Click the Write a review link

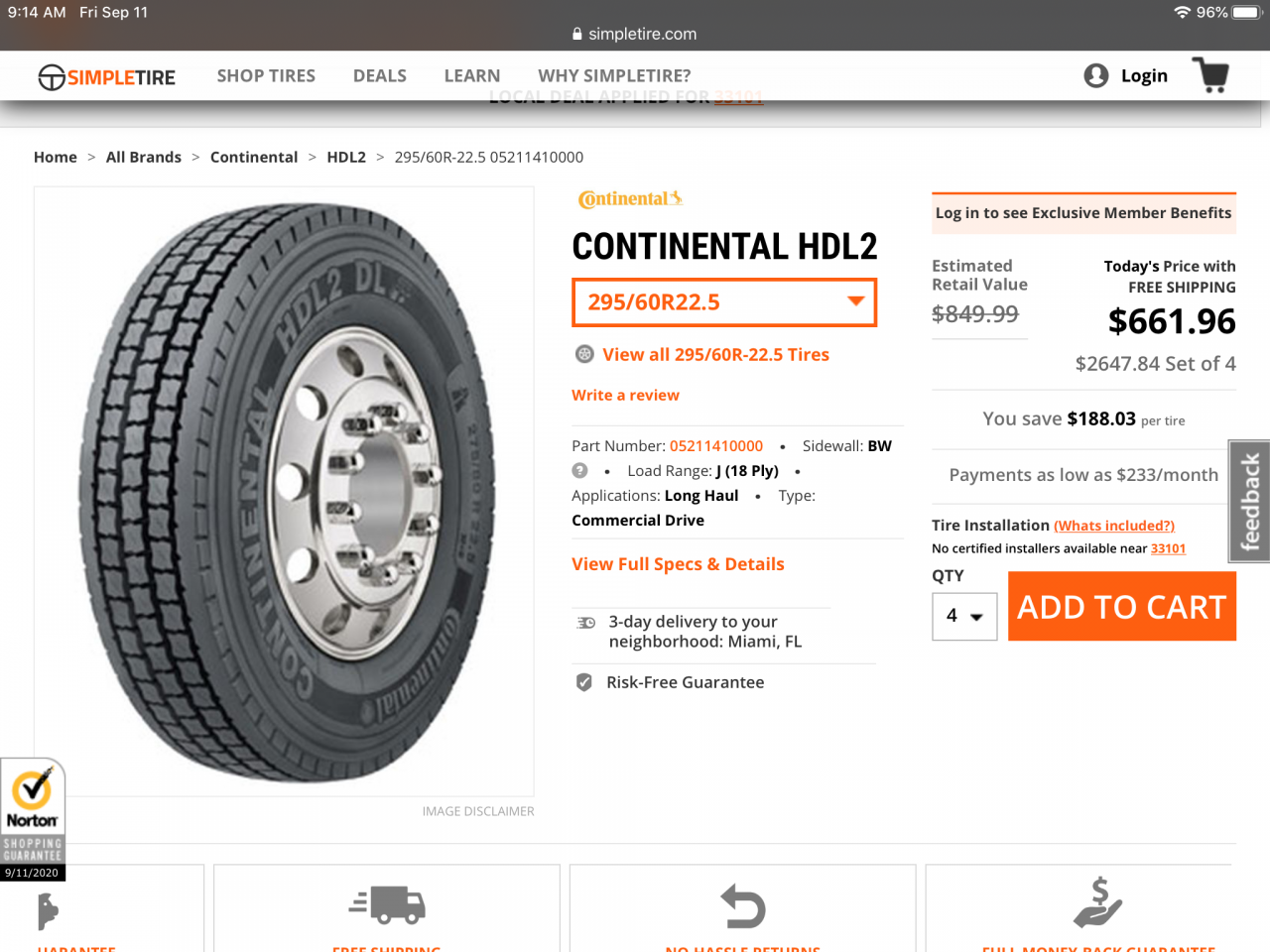tap(625, 395)
